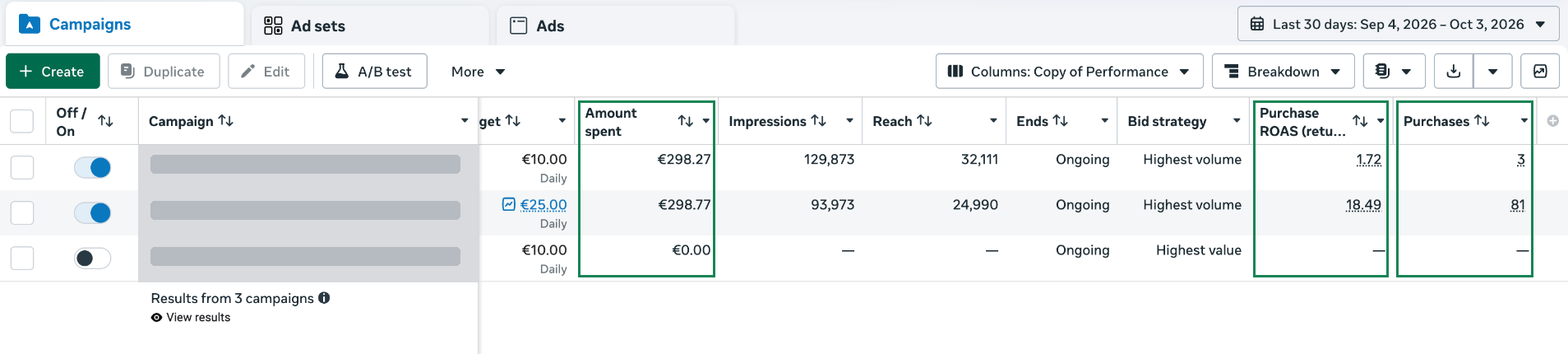Click the green Create button
The width and height of the screenshot is (1568, 354).
point(53,72)
